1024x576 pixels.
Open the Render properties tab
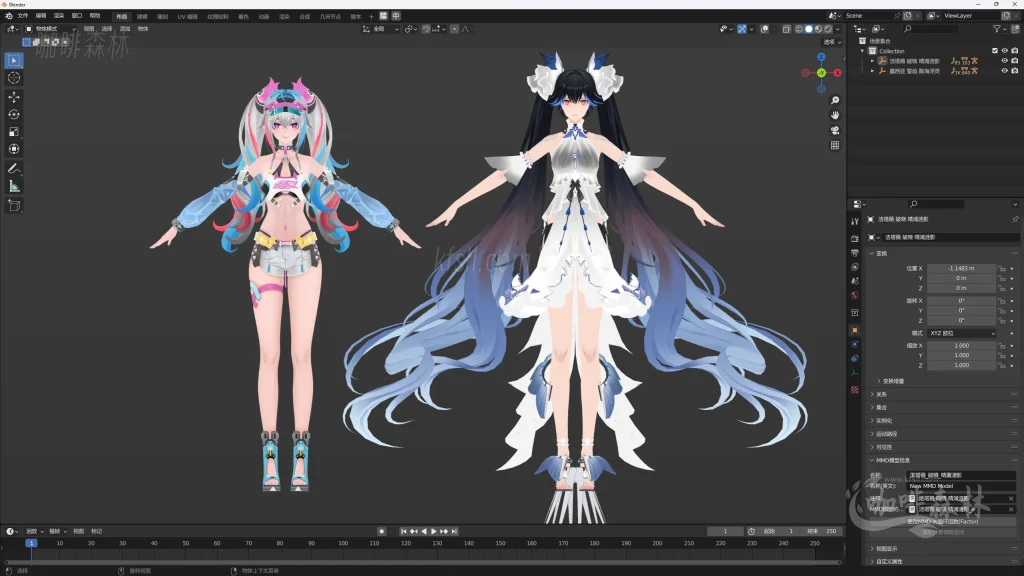[x=854, y=238]
